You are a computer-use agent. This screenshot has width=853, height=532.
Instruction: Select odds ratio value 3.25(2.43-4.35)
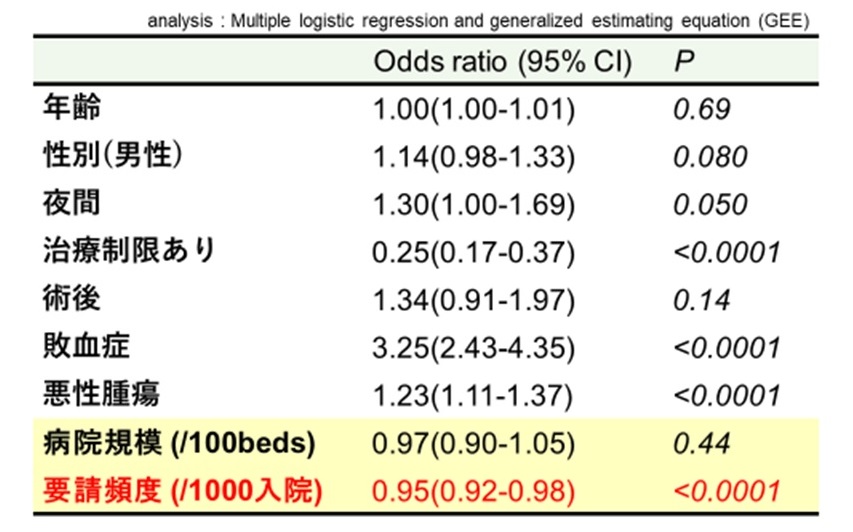(x=473, y=348)
